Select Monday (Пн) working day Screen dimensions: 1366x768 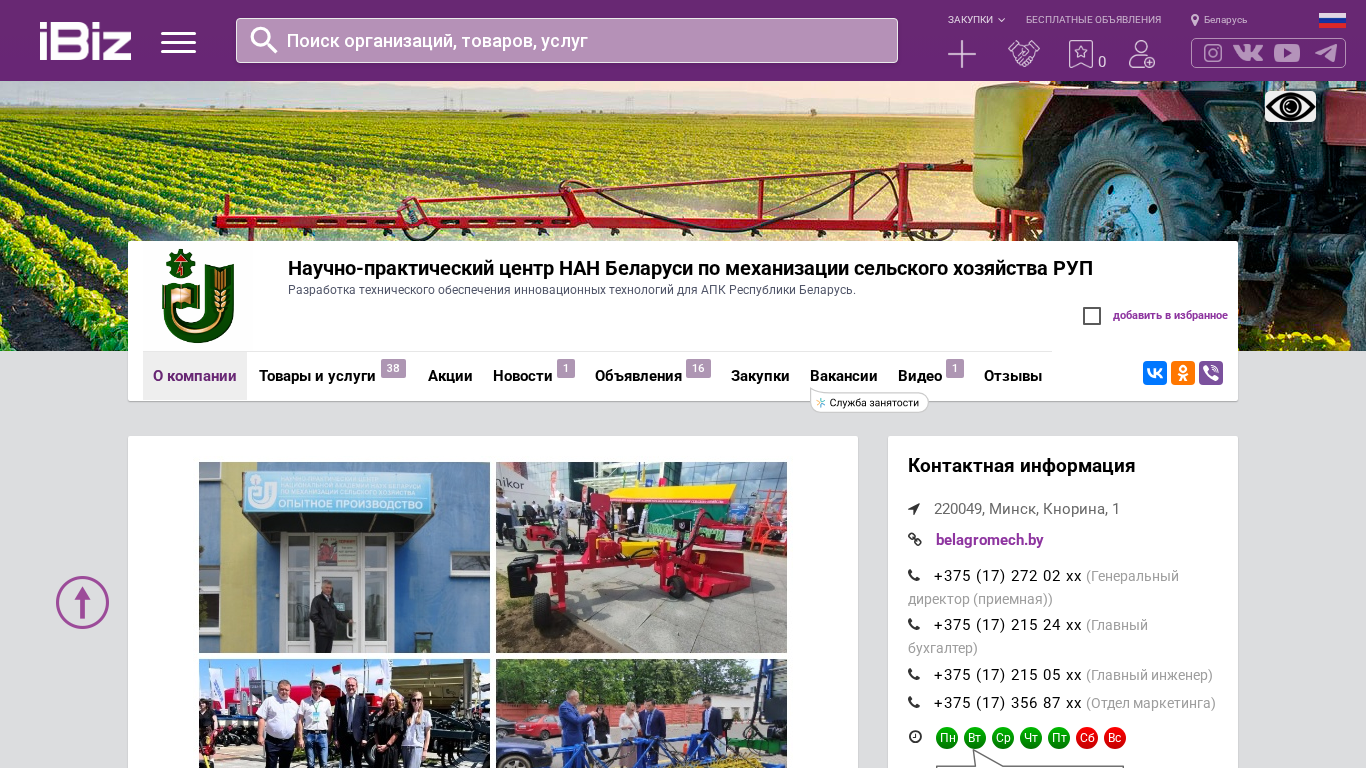947,738
